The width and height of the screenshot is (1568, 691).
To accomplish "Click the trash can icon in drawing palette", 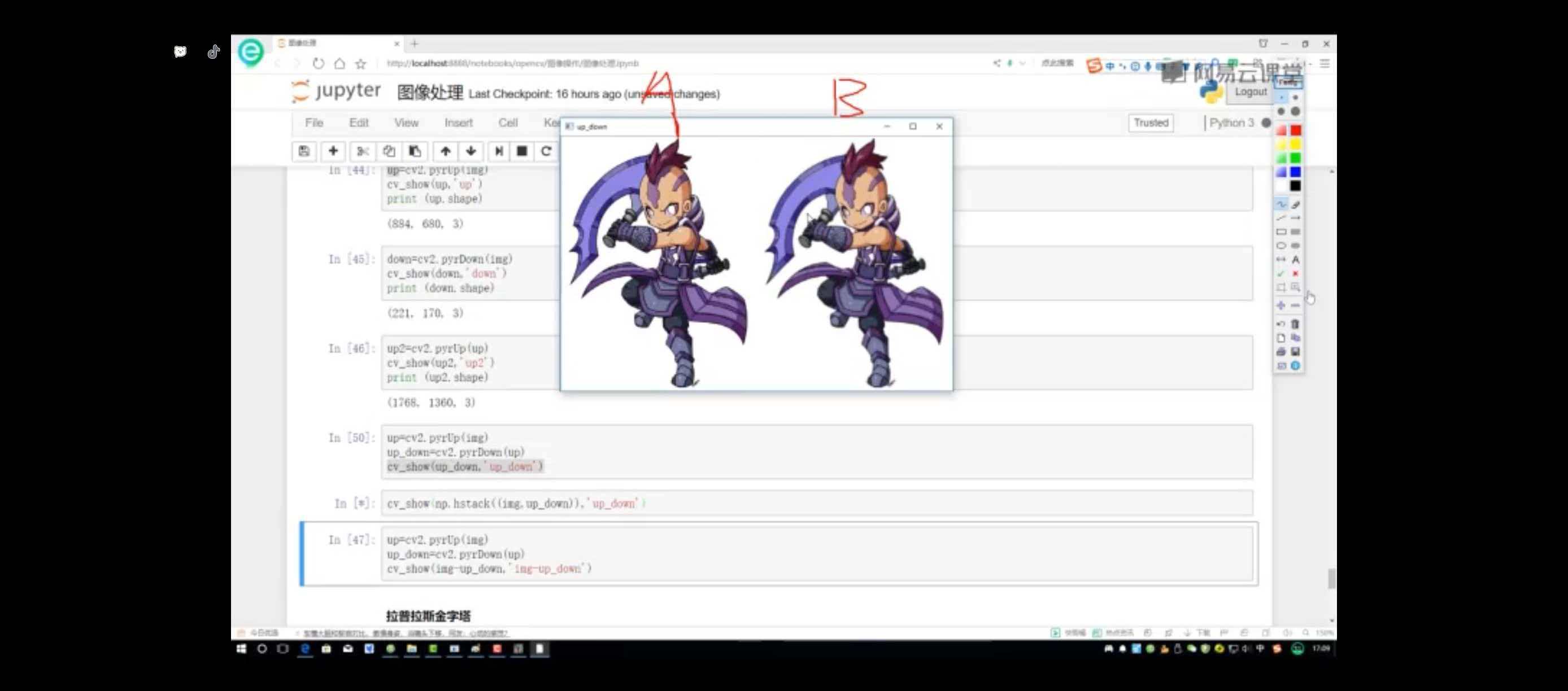I will pyautogui.click(x=1296, y=323).
